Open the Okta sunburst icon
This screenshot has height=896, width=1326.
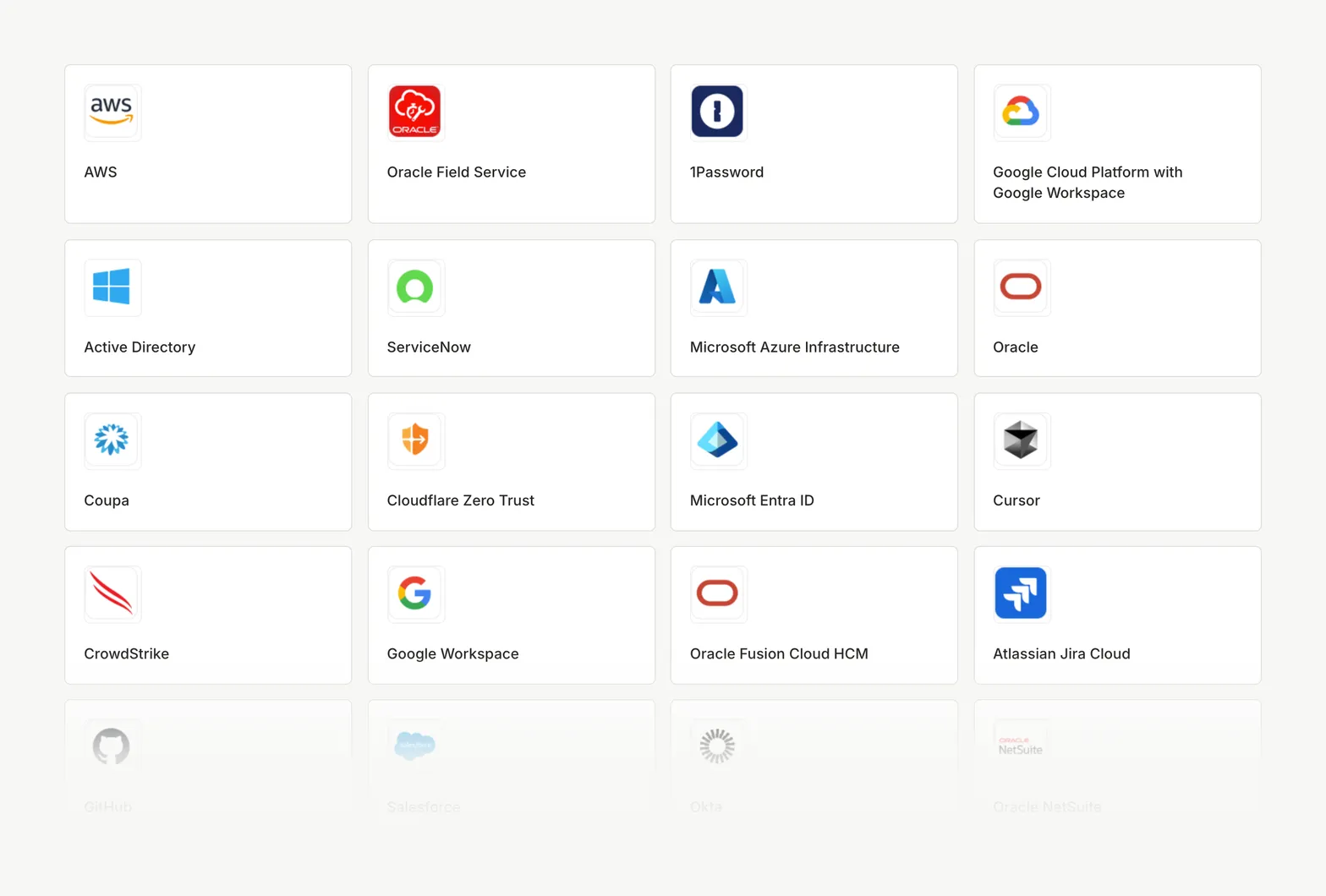pos(717,746)
